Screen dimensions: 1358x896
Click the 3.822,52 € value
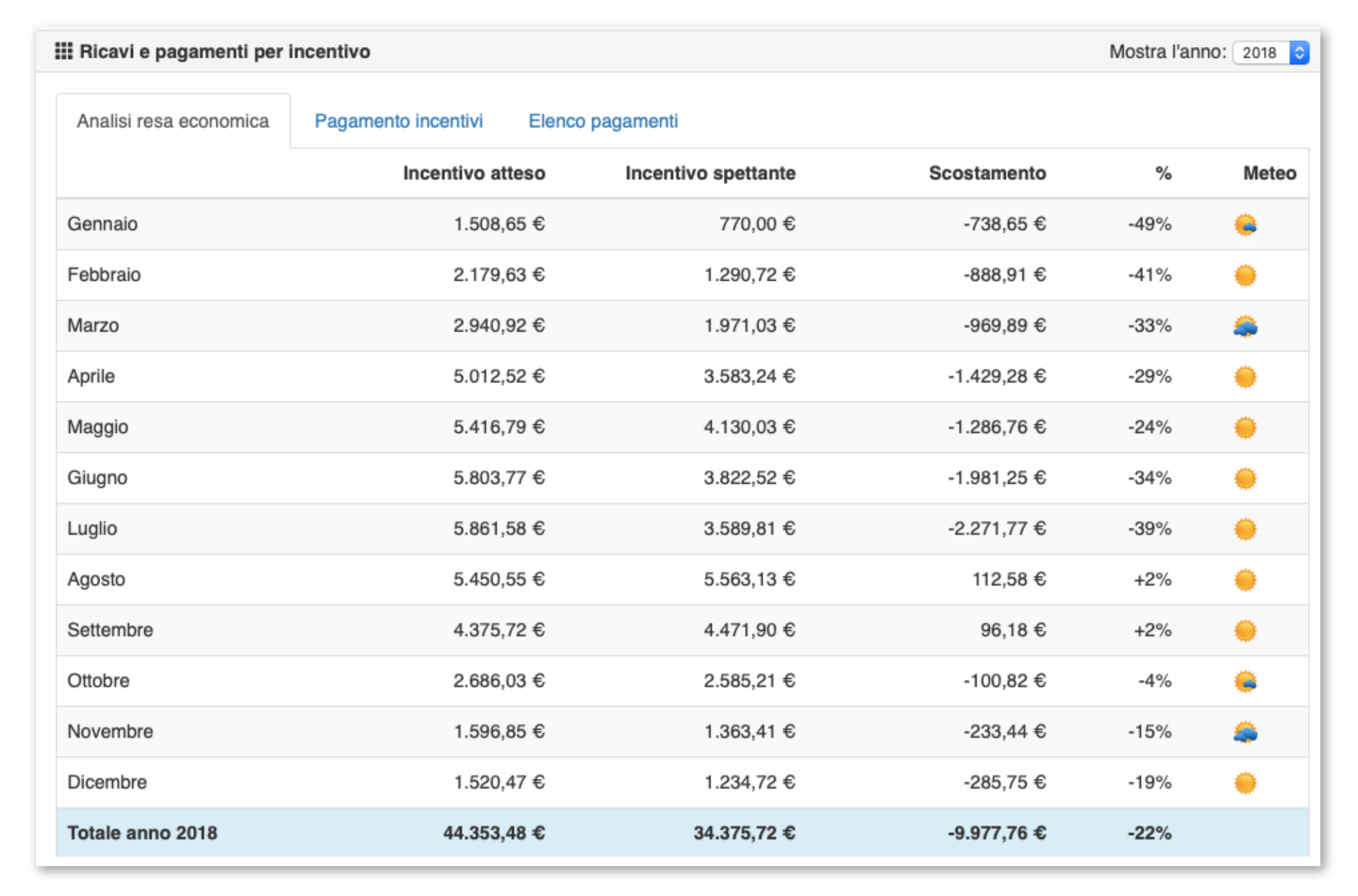[x=750, y=477]
